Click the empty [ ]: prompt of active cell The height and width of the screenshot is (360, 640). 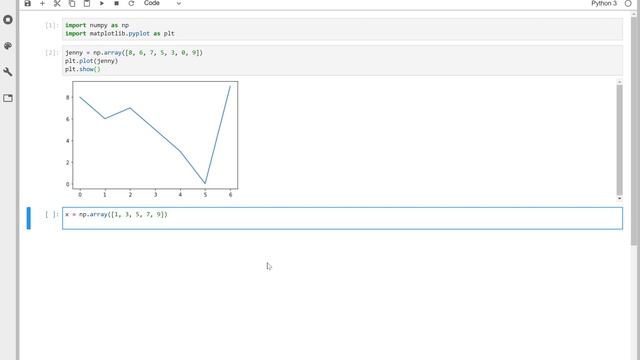[x=51, y=214]
